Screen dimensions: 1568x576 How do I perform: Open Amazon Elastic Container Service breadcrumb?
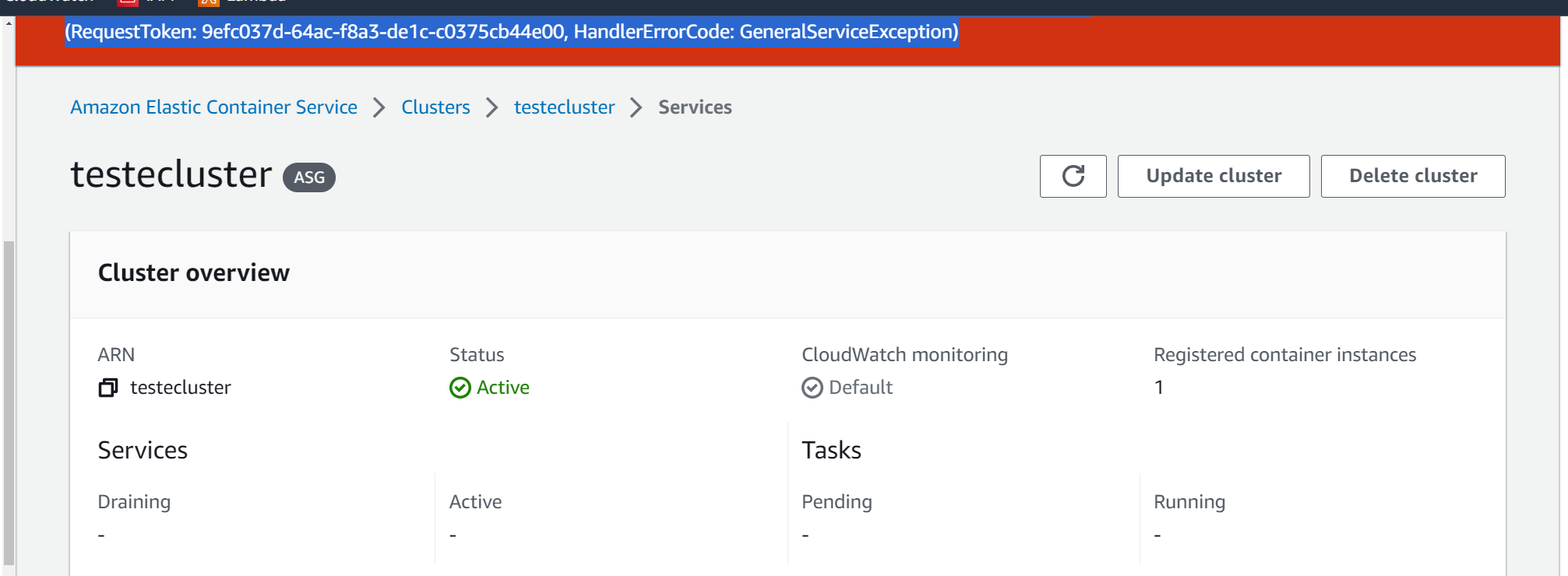[213, 107]
